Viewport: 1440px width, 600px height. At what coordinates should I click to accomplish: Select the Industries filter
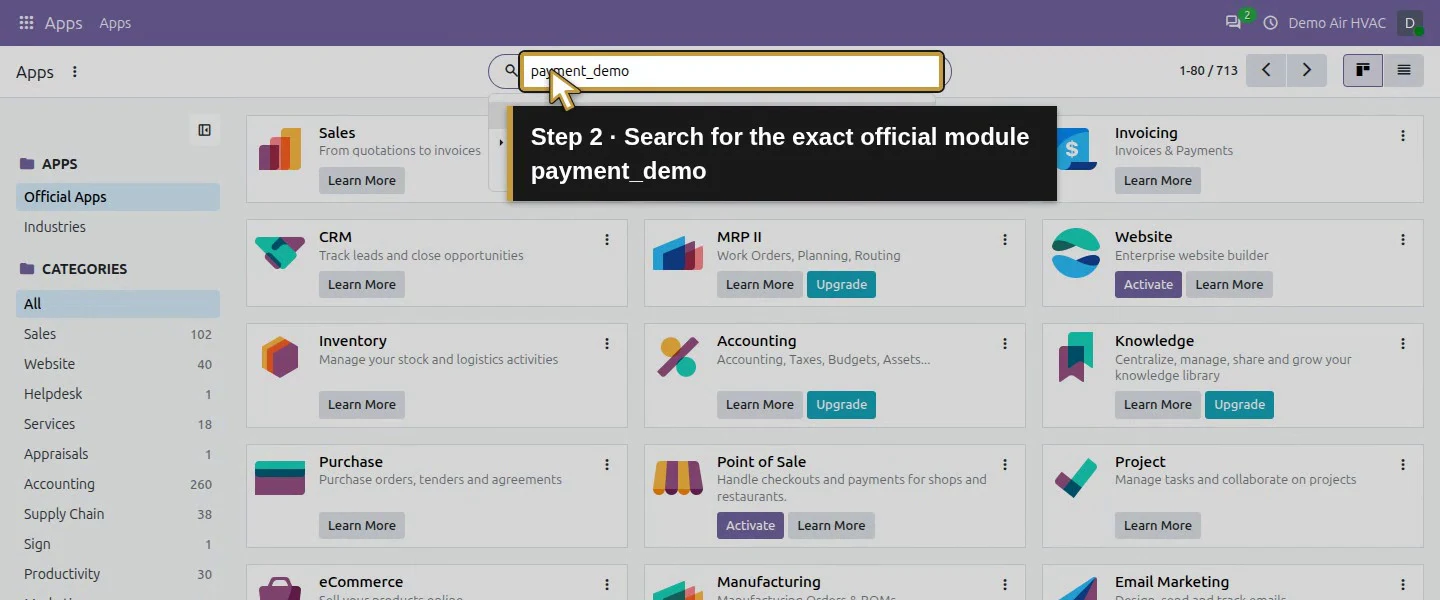point(118,227)
